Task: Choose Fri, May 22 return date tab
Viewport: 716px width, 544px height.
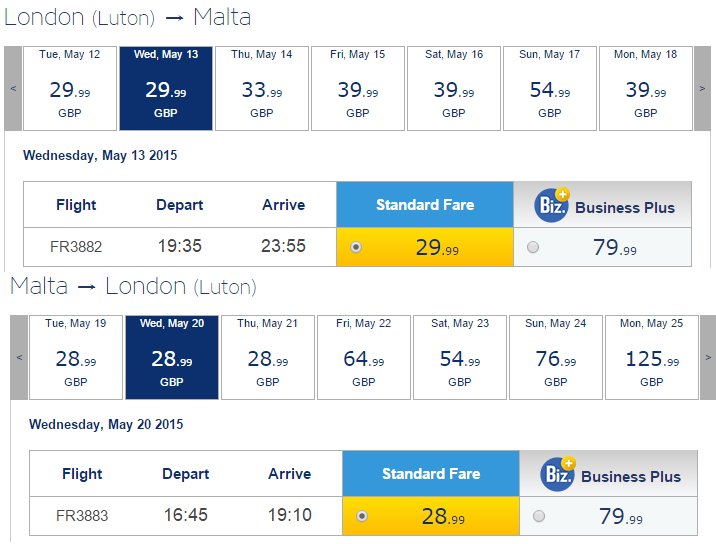Action: [x=363, y=357]
